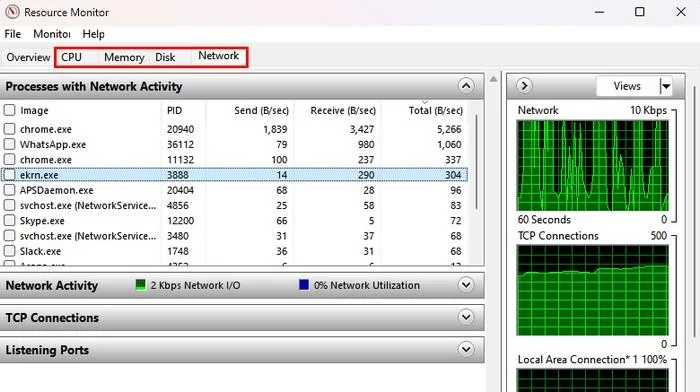Click the receive value 3,427
700x392 pixels.
362,129
